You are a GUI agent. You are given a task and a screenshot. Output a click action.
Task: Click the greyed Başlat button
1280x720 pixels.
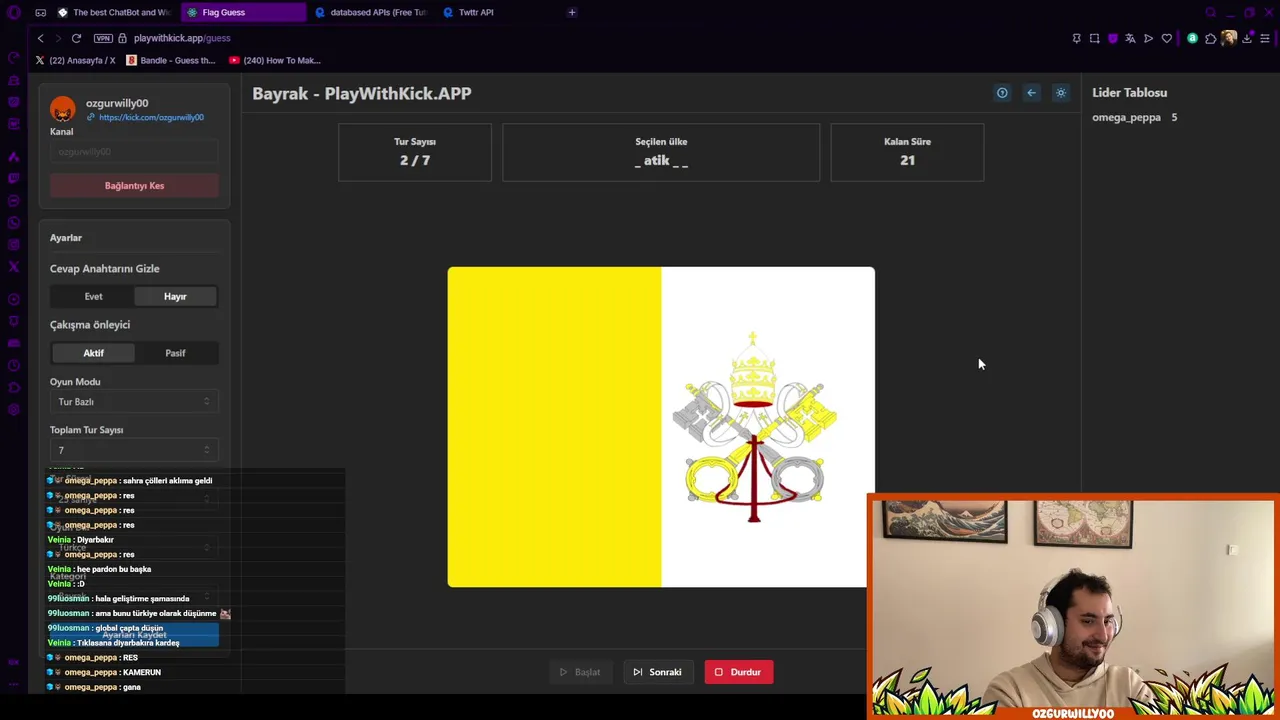[580, 672]
